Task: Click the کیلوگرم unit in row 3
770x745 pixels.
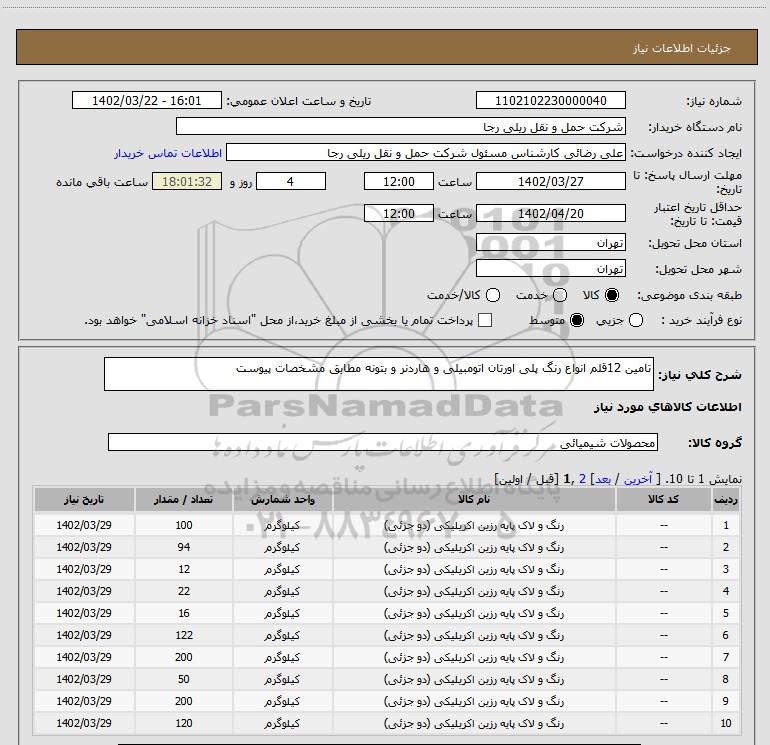Action: (282, 570)
